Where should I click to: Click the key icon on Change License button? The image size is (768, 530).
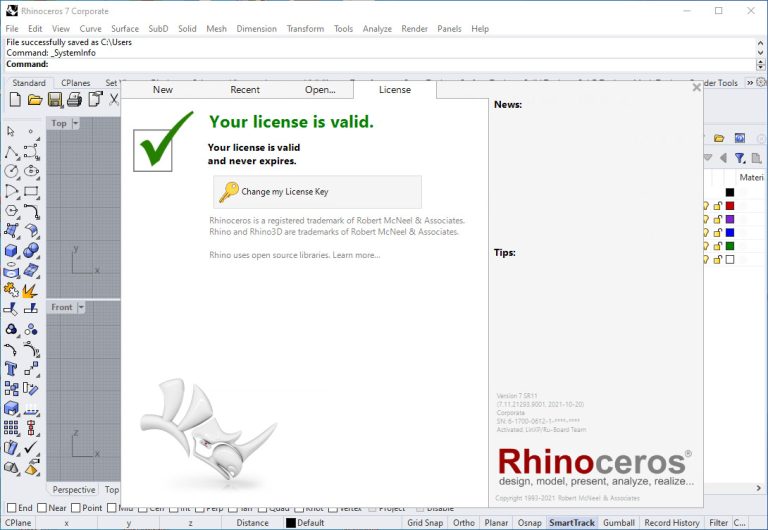click(228, 192)
